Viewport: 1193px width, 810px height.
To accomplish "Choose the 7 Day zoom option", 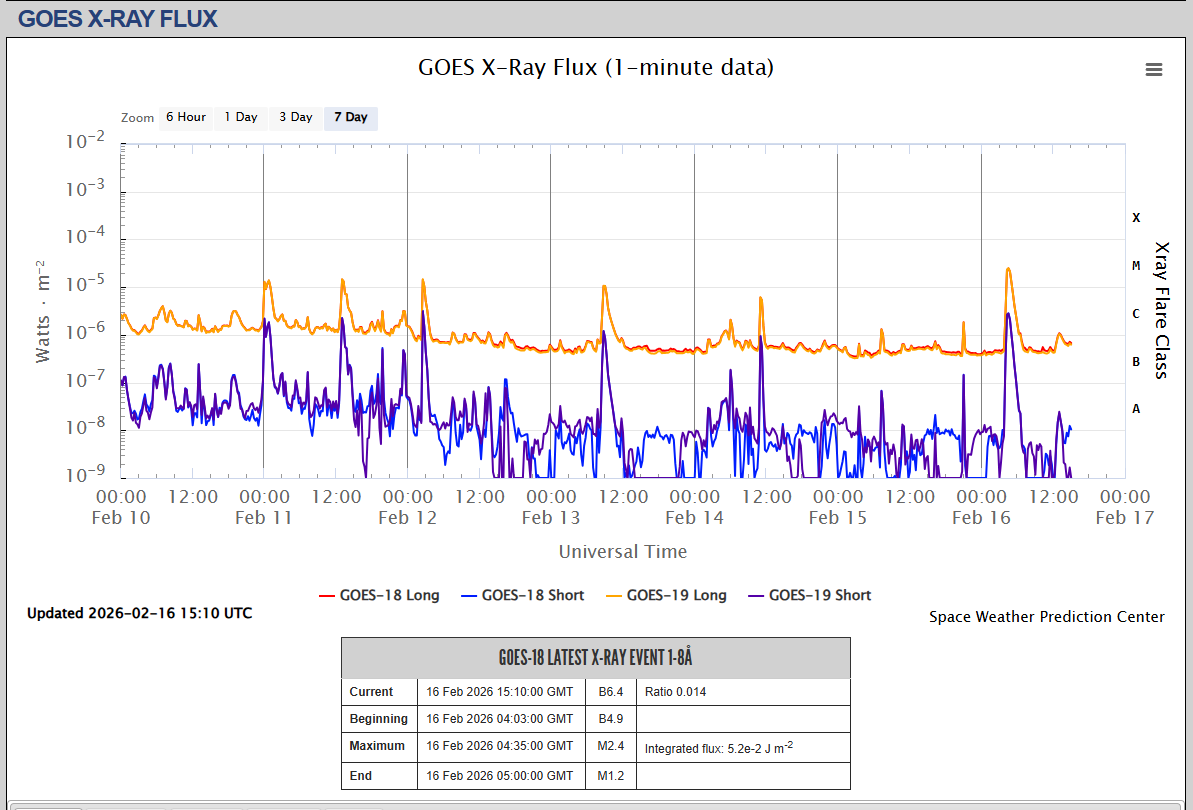I will (350, 118).
